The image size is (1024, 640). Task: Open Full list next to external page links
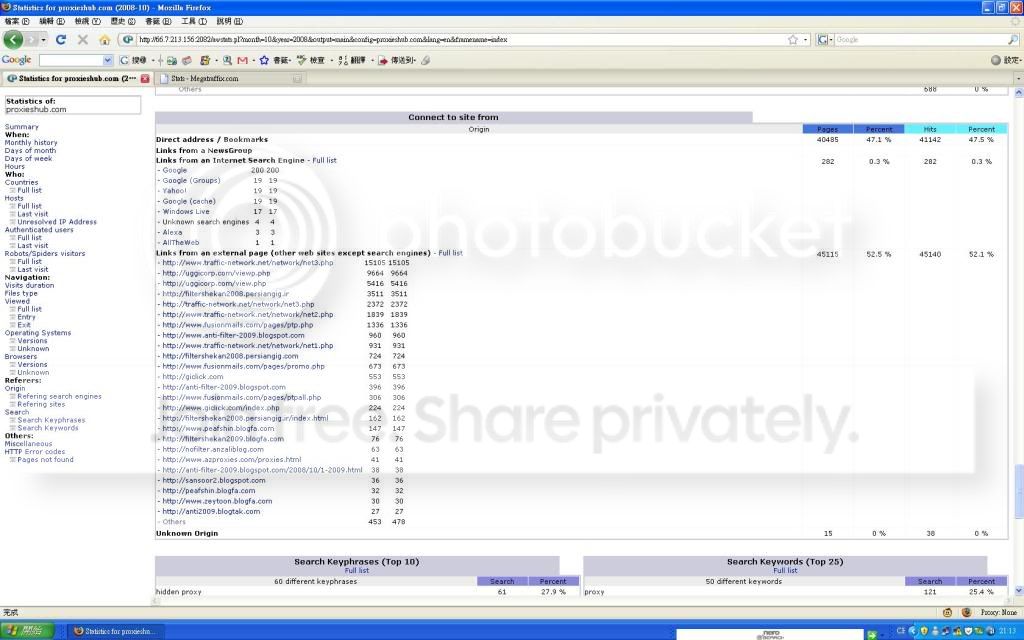pyautogui.click(x=450, y=253)
